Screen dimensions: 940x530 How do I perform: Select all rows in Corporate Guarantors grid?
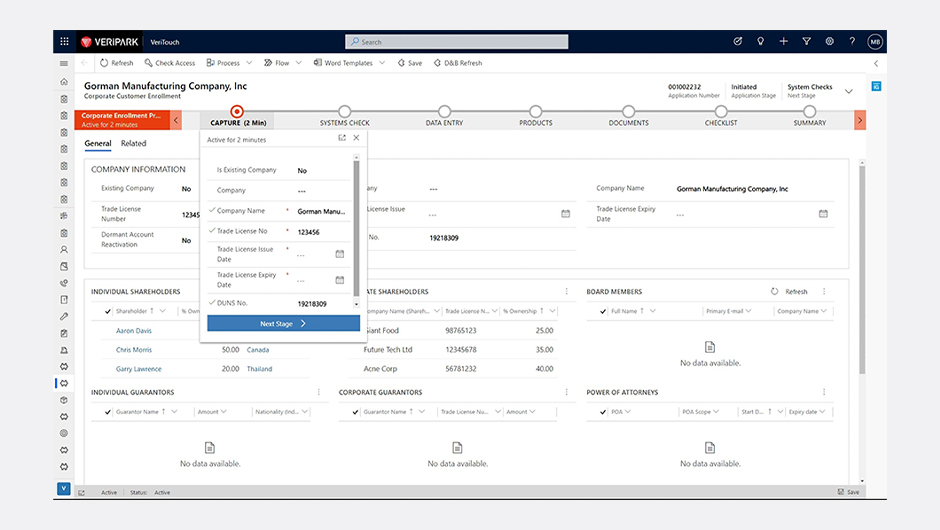pyautogui.click(x=355, y=412)
